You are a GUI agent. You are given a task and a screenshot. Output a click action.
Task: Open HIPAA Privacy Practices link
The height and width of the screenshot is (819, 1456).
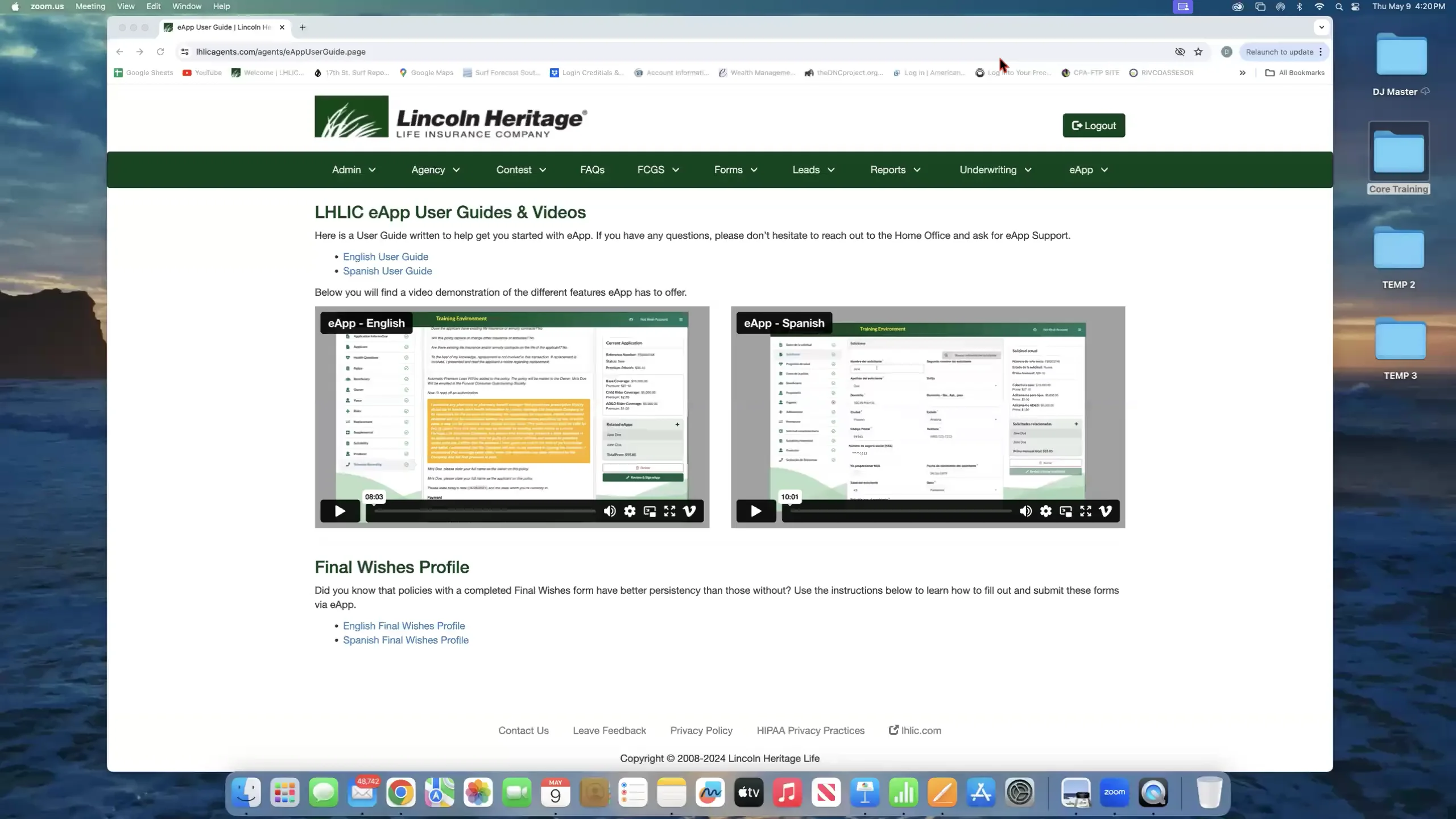(810, 730)
